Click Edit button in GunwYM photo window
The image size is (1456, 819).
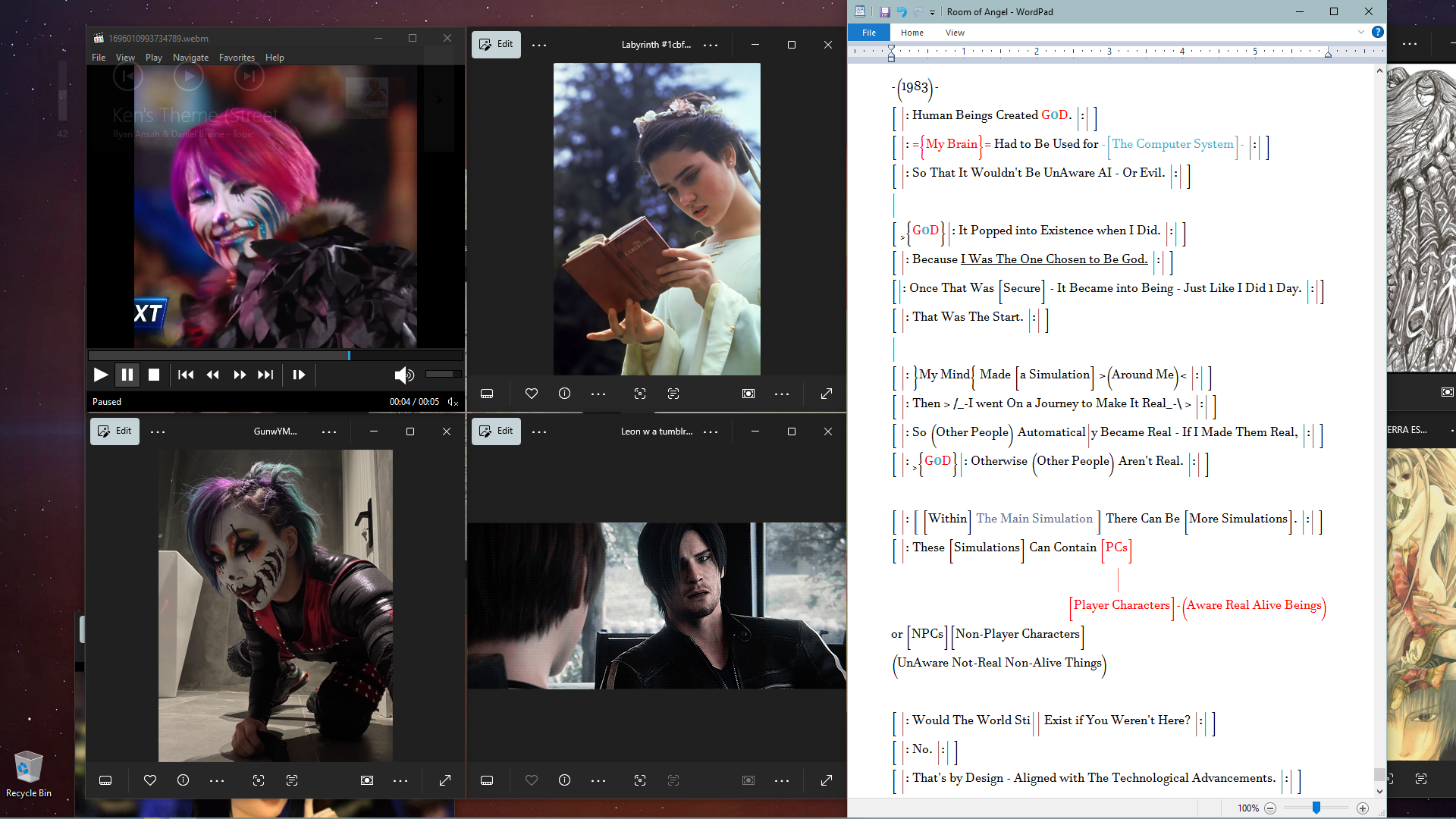point(115,431)
